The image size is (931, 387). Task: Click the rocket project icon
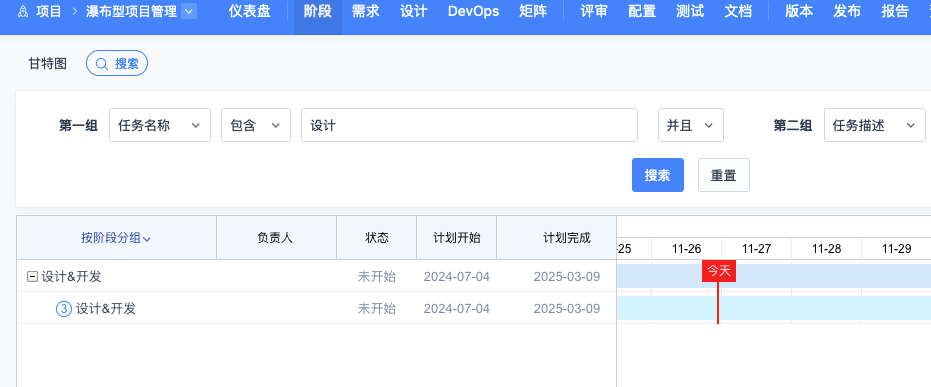(x=23, y=11)
